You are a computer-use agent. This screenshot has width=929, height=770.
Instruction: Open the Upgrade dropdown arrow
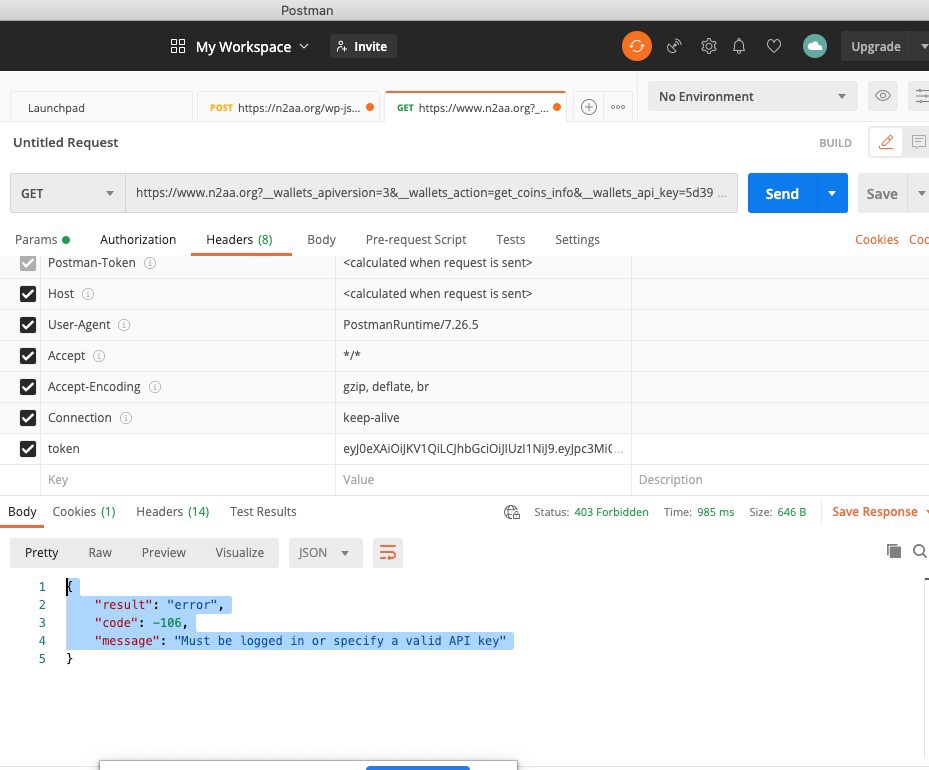pyautogui.click(x=923, y=46)
